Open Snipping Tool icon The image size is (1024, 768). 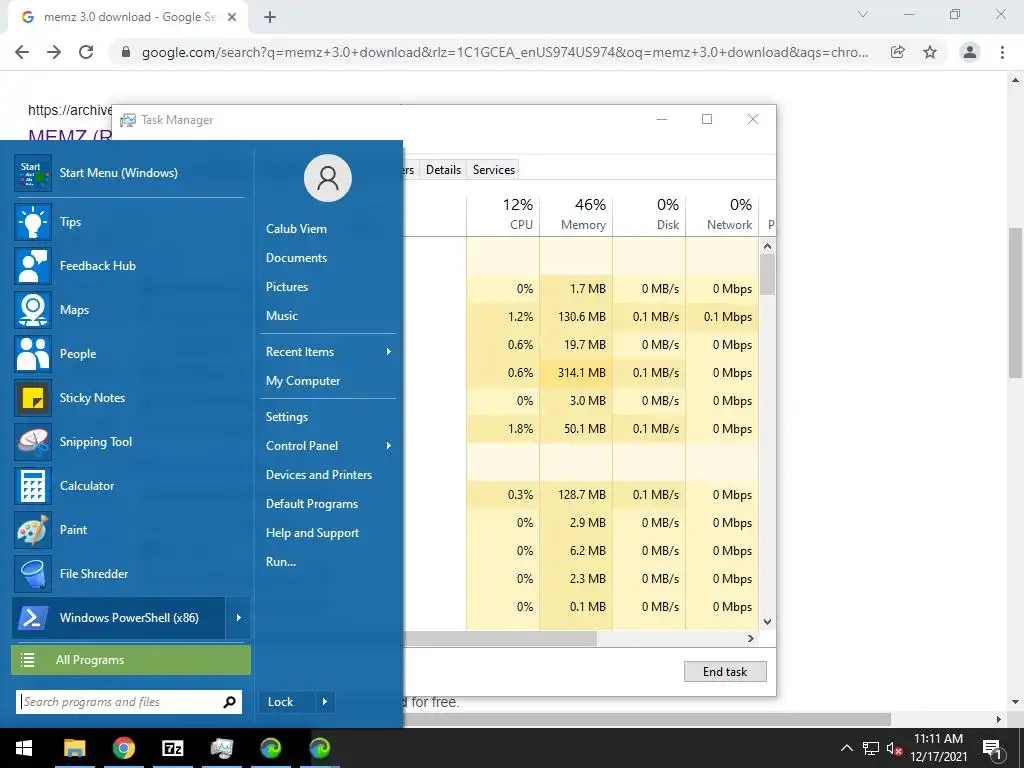[x=33, y=442]
